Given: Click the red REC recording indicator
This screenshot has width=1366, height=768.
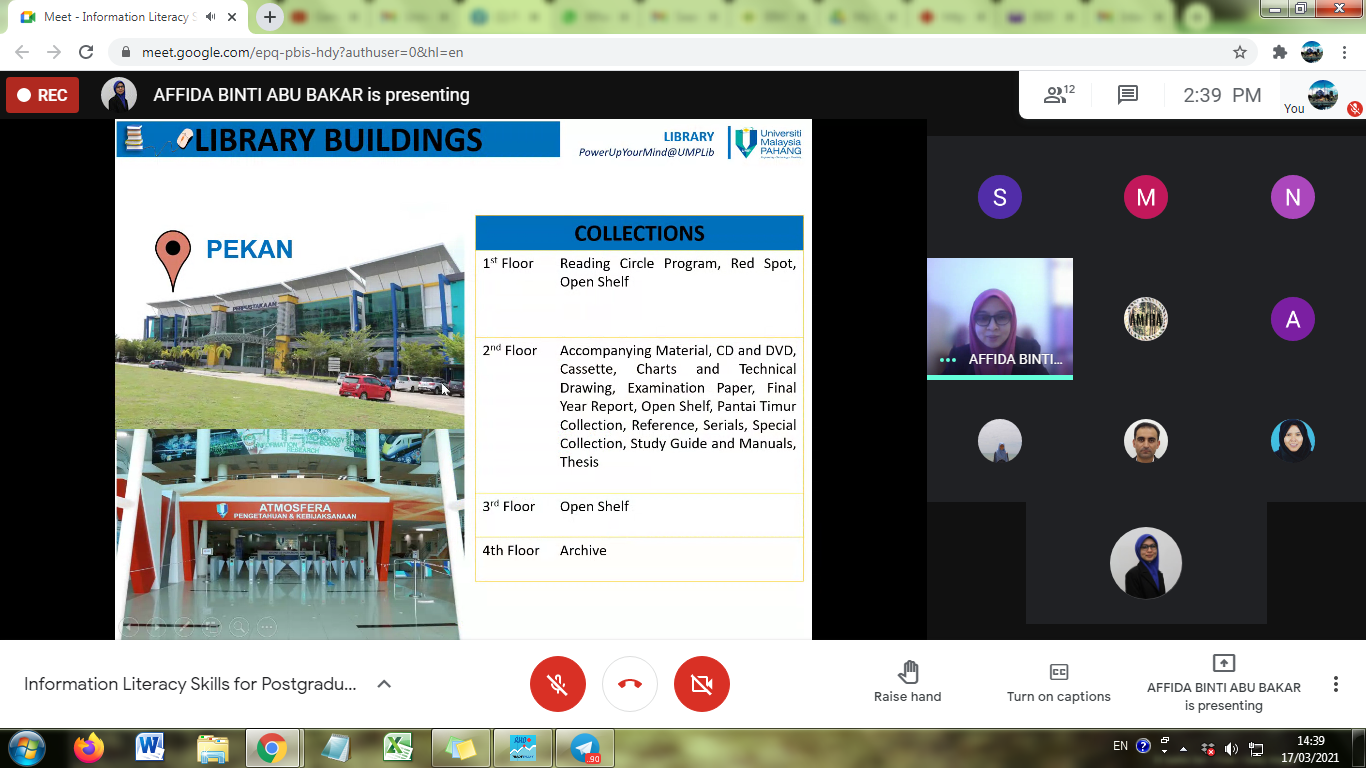Looking at the screenshot, I should pyautogui.click(x=43, y=95).
